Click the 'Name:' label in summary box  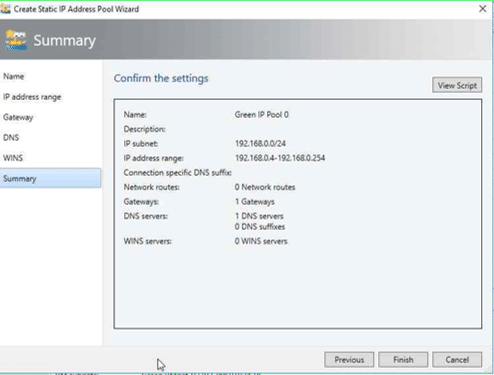coord(135,115)
